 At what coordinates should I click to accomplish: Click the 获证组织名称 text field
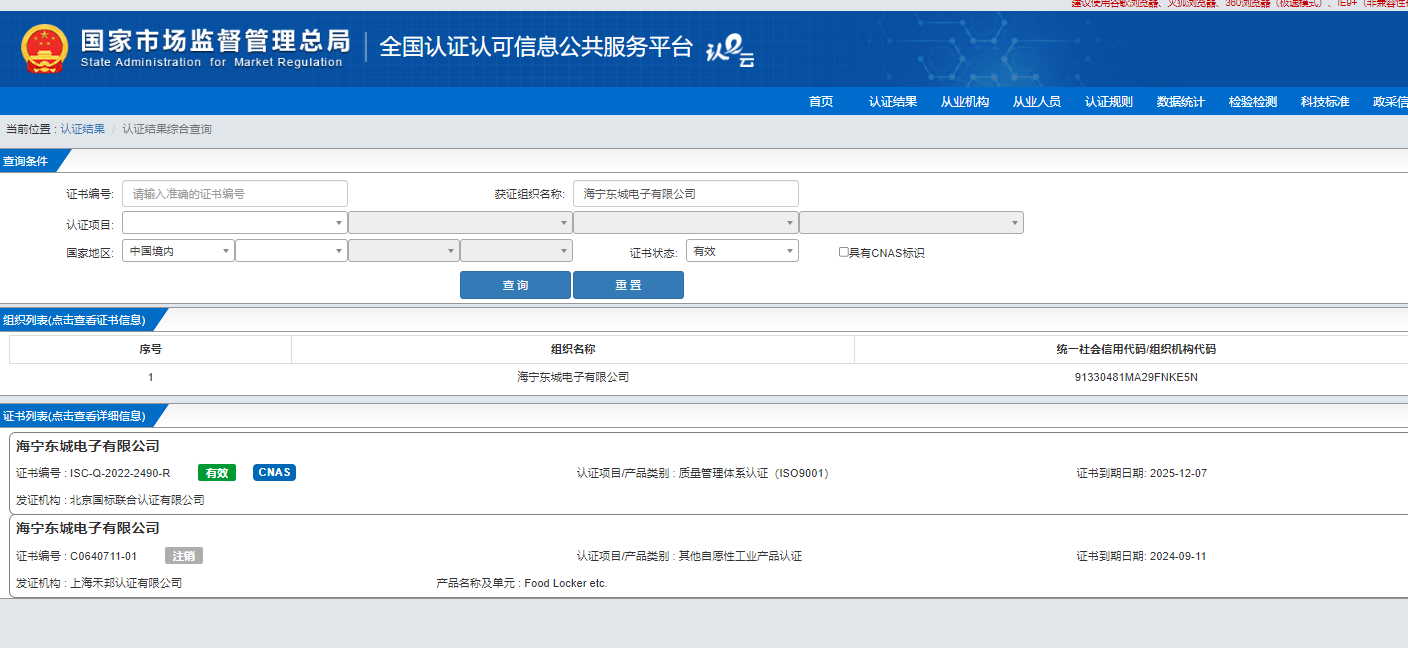(x=685, y=194)
